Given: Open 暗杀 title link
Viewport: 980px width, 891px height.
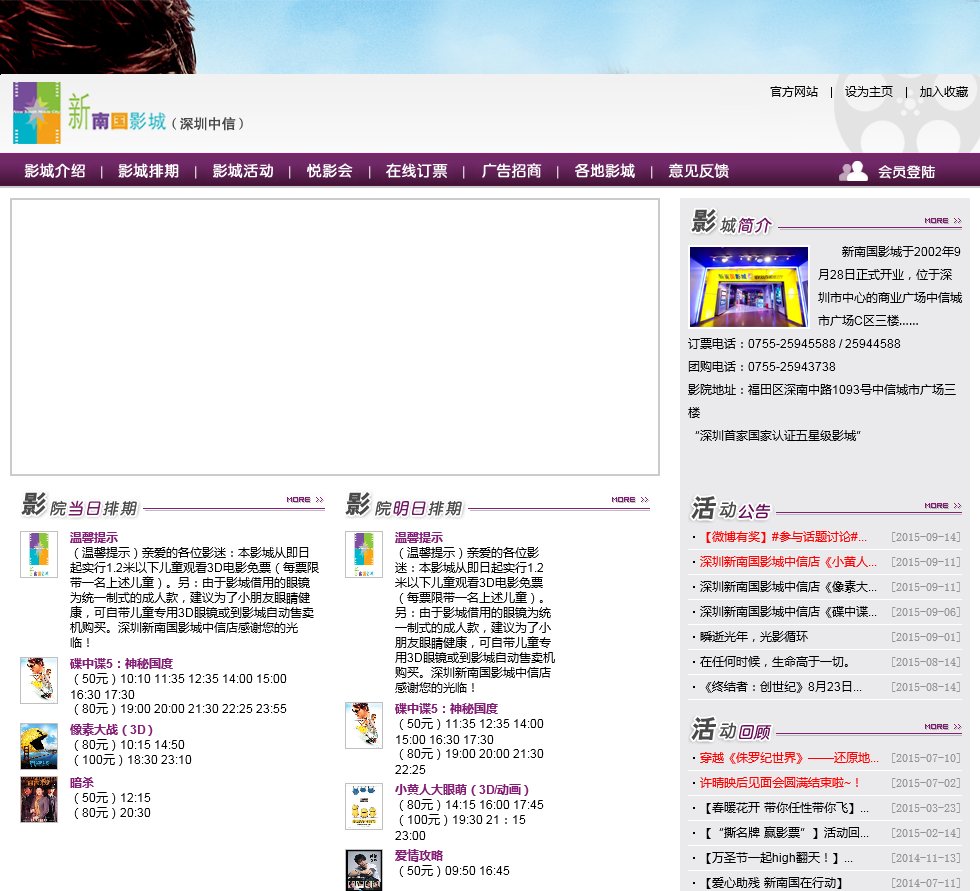Looking at the screenshot, I should pyautogui.click(x=82, y=782).
